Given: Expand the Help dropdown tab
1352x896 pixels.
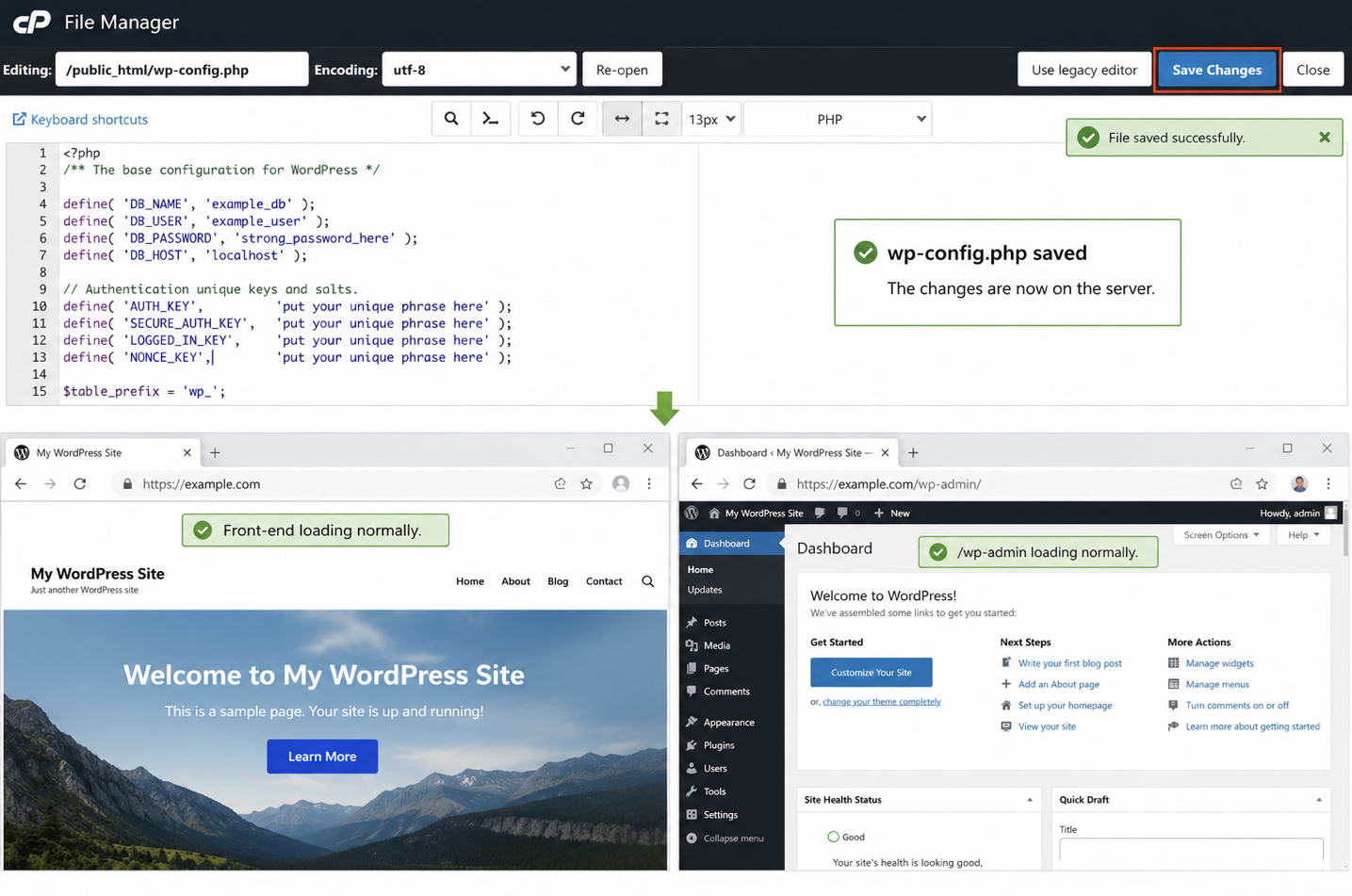Looking at the screenshot, I should tap(1304, 535).
